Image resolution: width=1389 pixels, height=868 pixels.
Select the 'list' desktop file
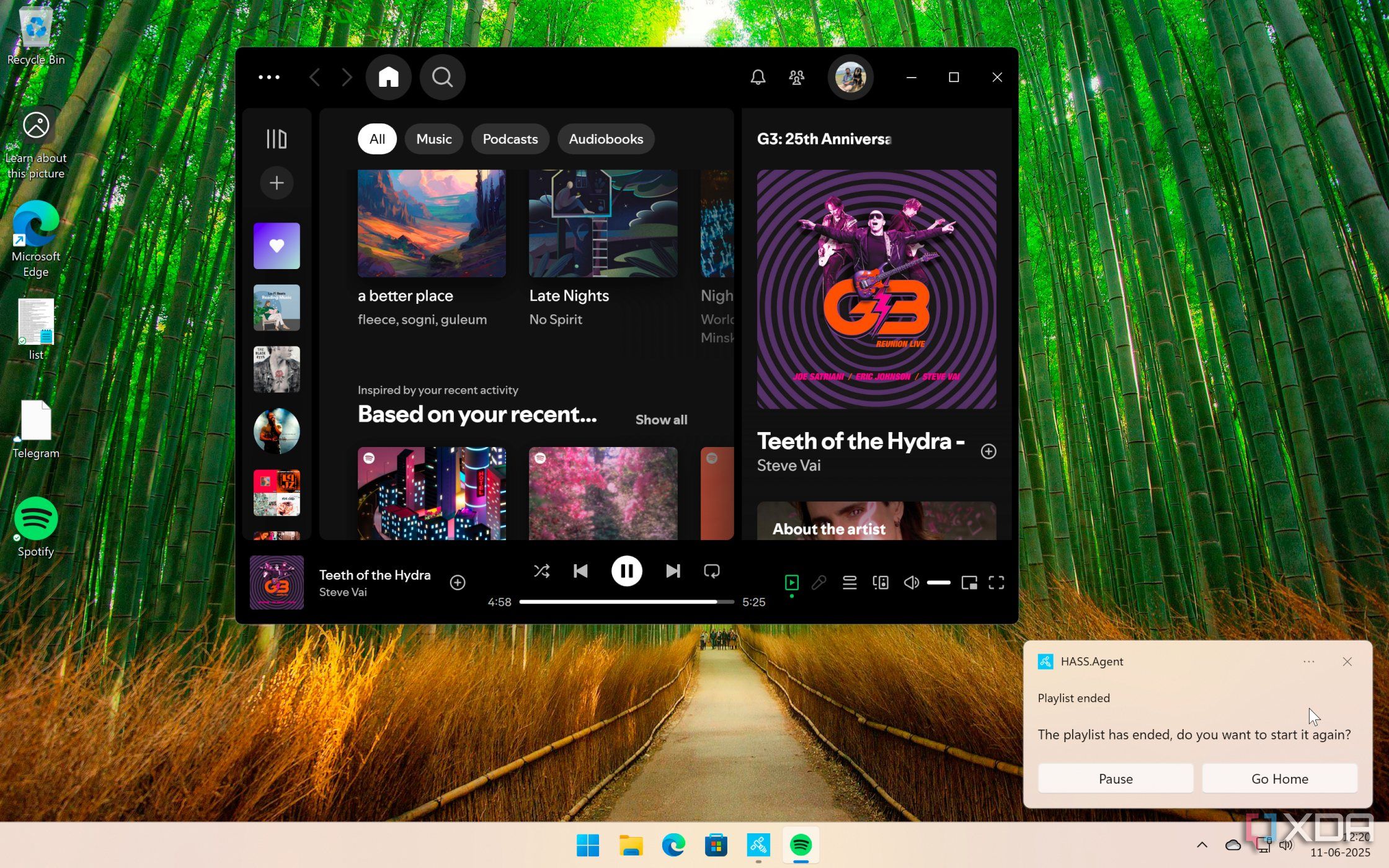pyautogui.click(x=36, y=330)
